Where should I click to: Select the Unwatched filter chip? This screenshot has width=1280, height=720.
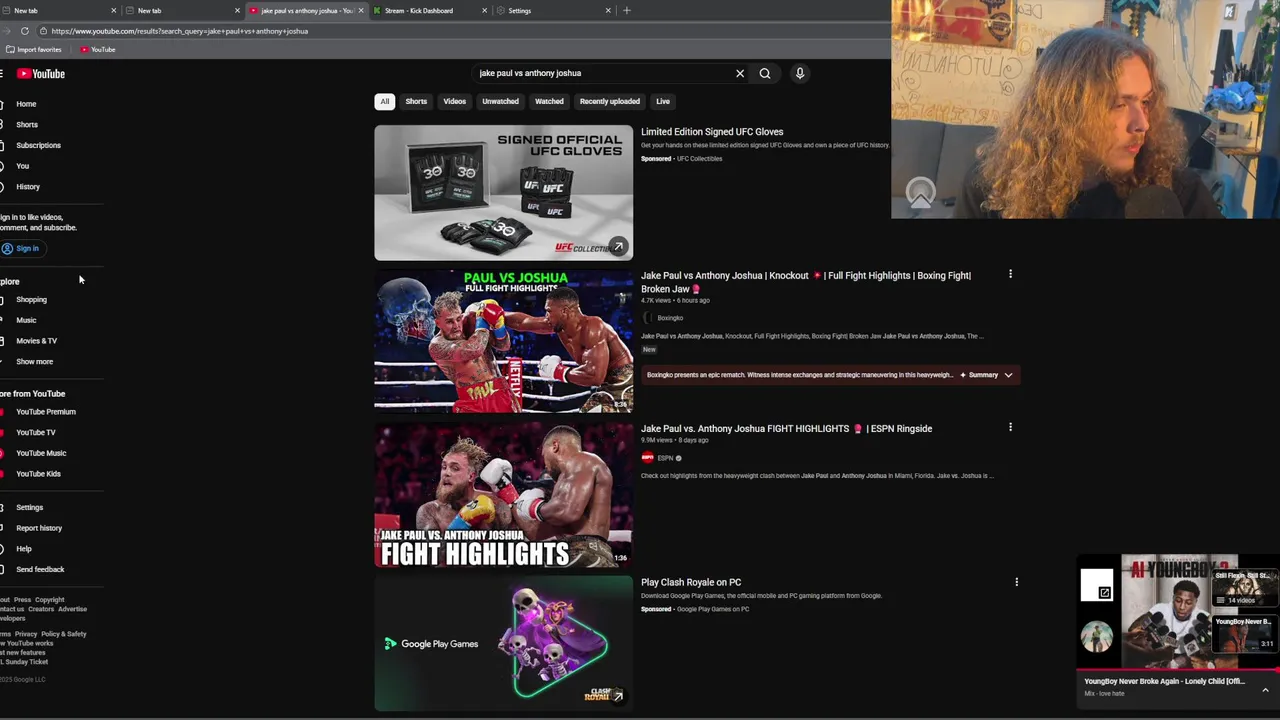click(500, 101)
